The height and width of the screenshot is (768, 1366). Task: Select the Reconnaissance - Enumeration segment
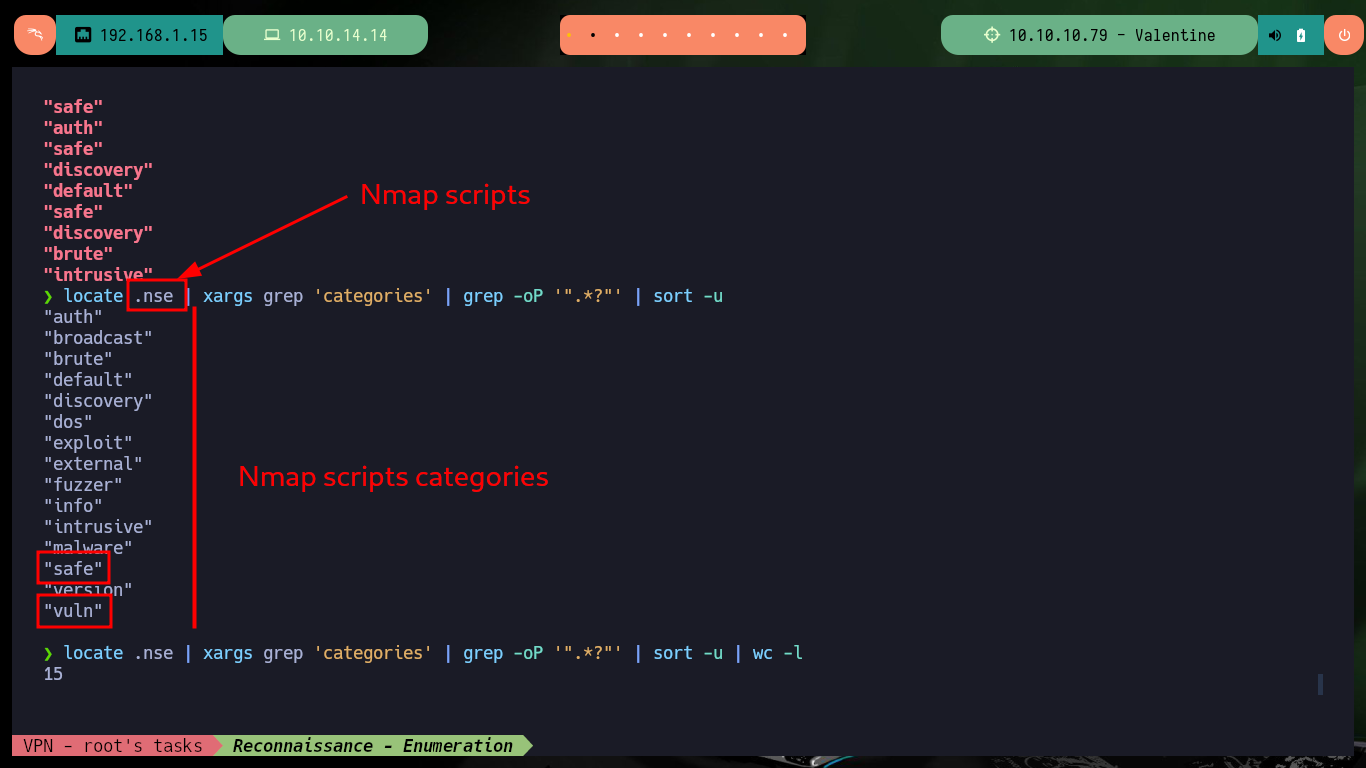(x=373, y=745)
